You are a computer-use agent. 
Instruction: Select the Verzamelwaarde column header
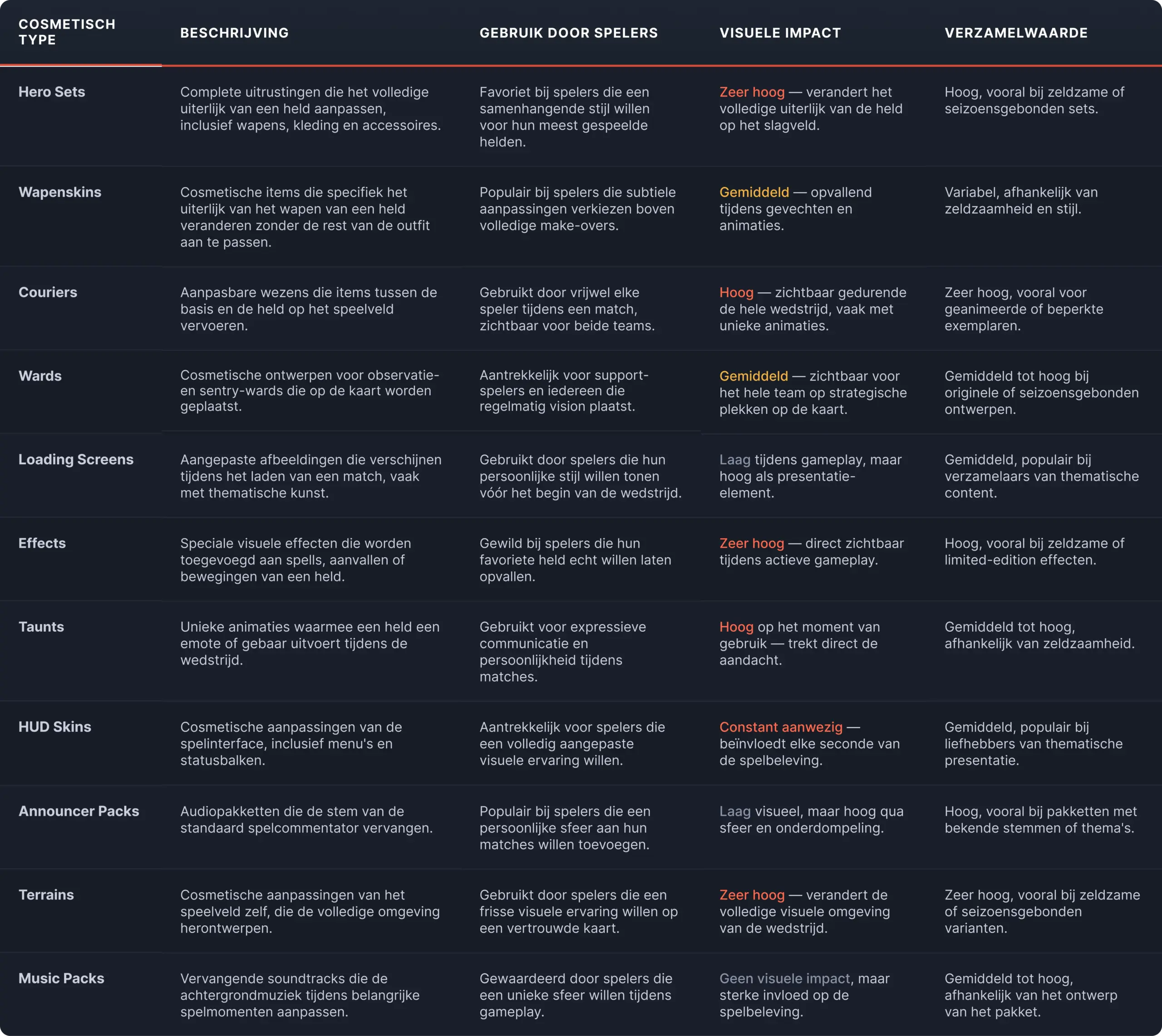click(x=1016, y=33)
